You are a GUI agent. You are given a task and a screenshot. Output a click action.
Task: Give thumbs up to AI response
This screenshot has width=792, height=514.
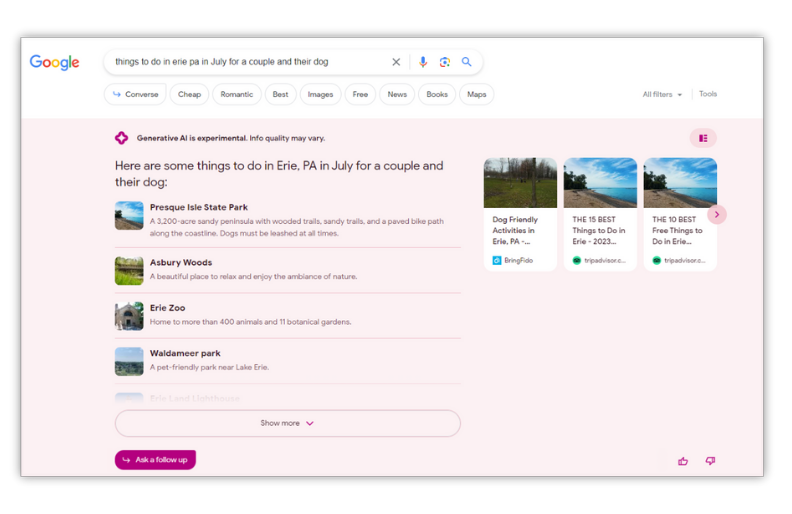[683, 461]
